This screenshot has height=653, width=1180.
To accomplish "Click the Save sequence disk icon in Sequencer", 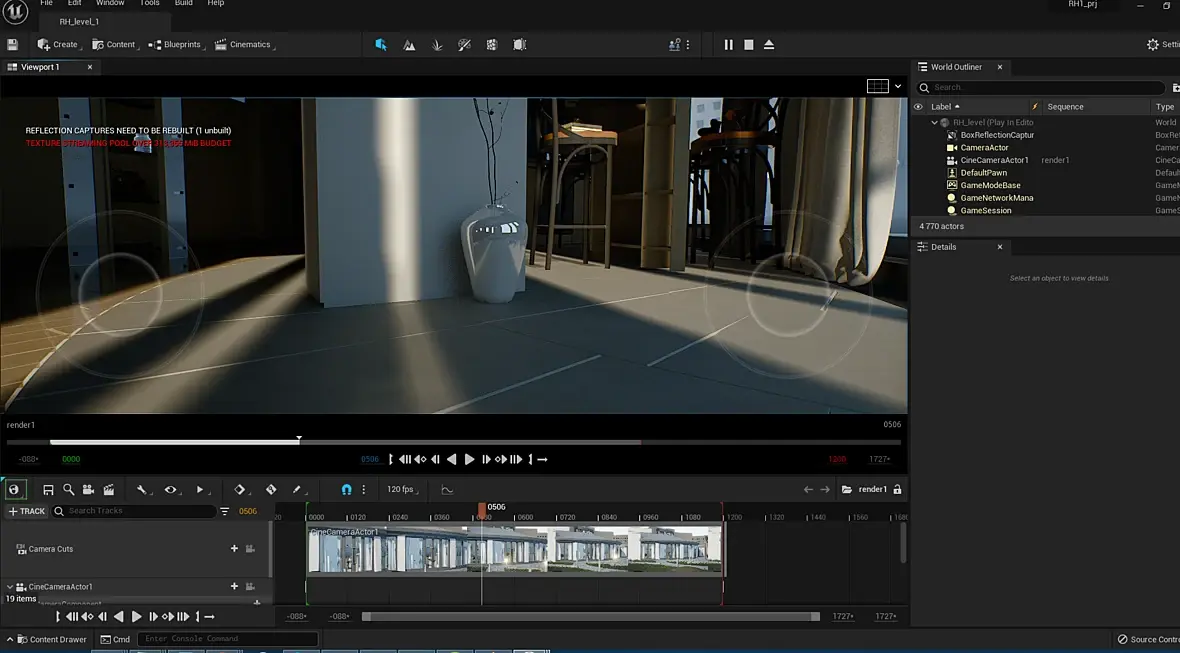I will pos(48,490).
